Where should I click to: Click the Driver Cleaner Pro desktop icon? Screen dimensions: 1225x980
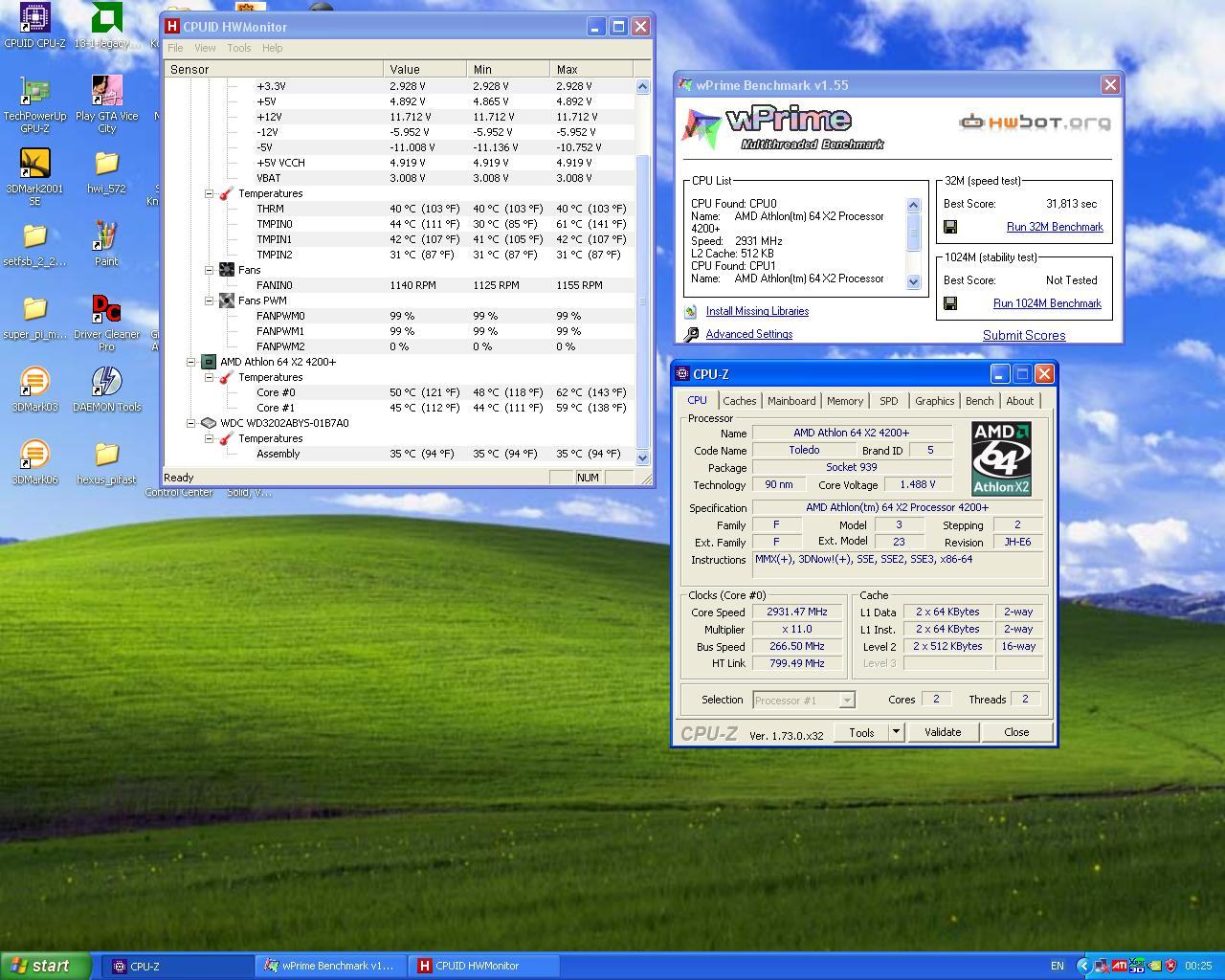coord(106,310)
